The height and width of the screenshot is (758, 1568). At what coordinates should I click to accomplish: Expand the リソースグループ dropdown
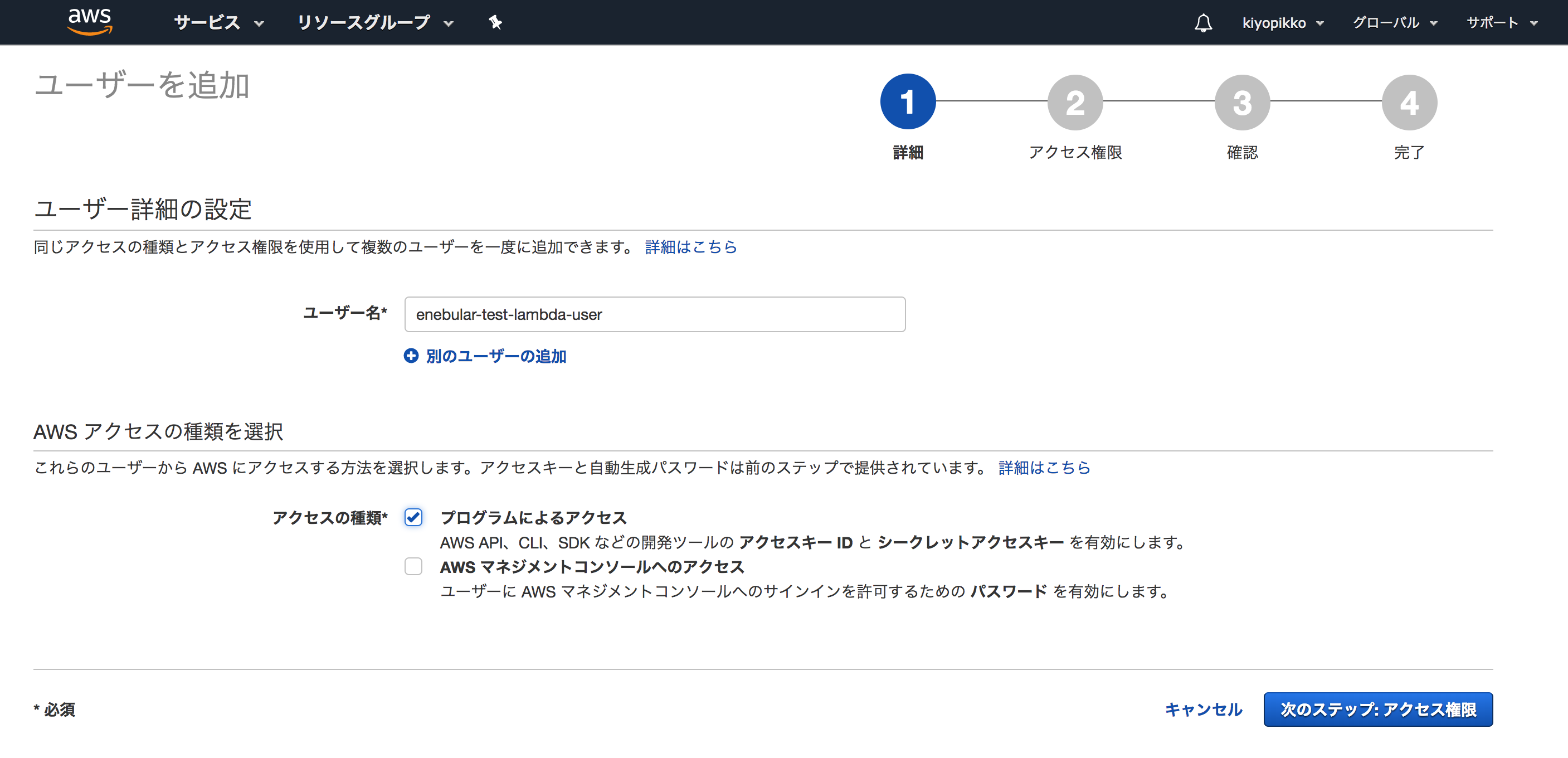(x=375, y=22)
